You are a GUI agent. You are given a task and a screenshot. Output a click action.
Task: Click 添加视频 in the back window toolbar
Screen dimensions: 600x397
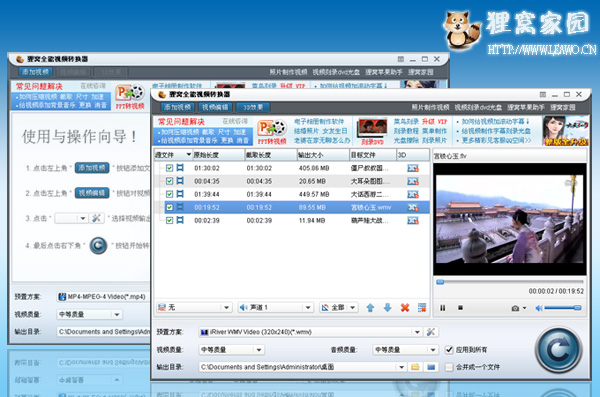[x=35, y=72]
